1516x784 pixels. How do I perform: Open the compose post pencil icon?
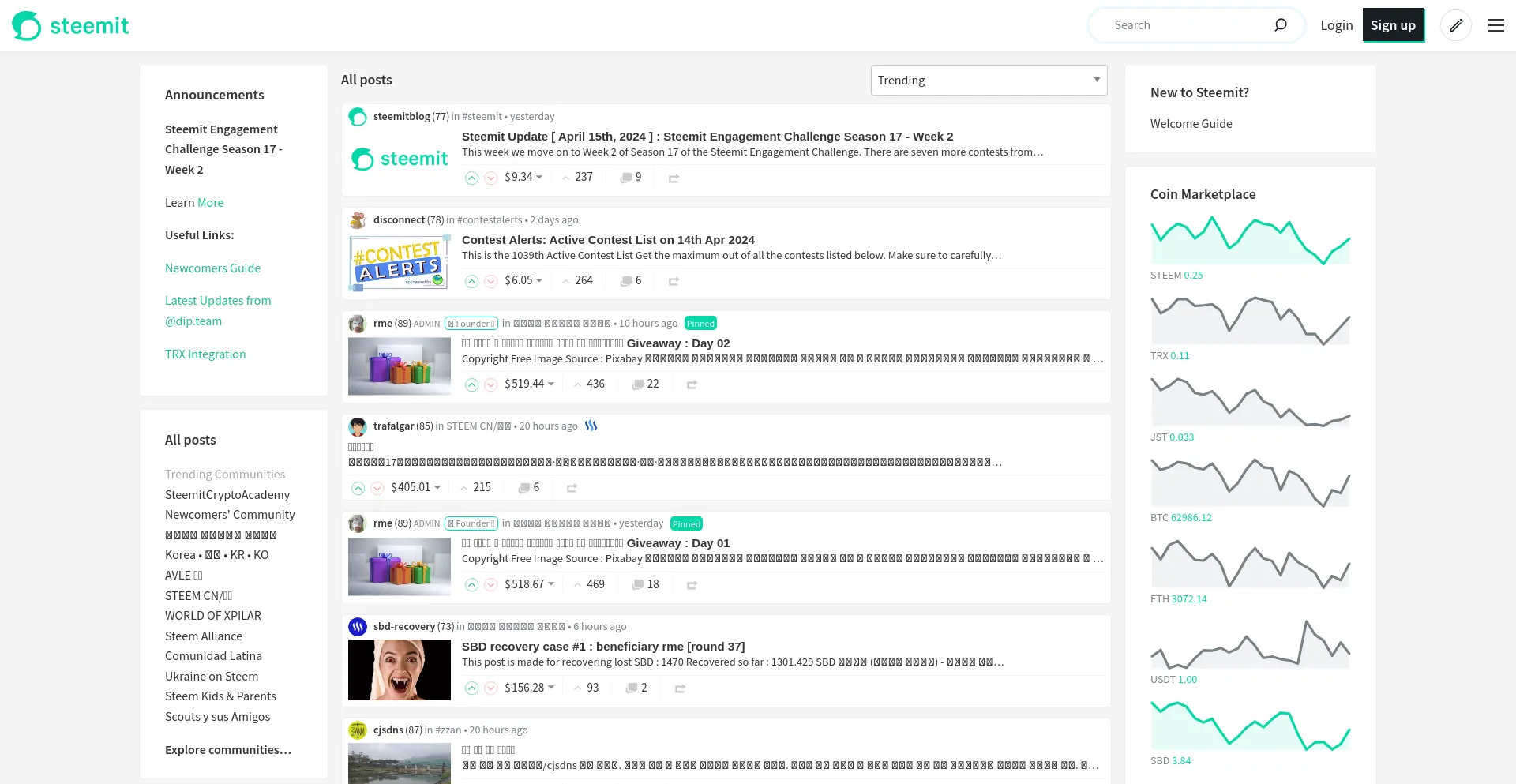(1456, 25)
